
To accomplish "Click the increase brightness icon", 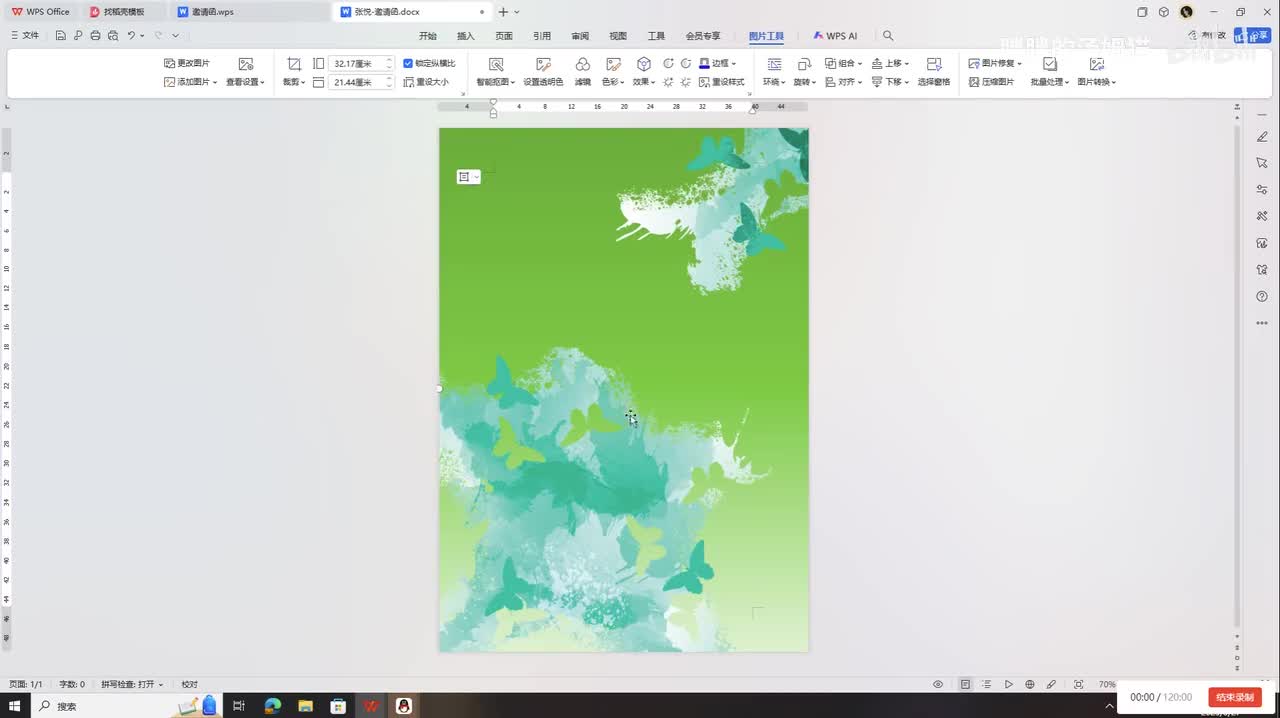I will coord(669,82).
